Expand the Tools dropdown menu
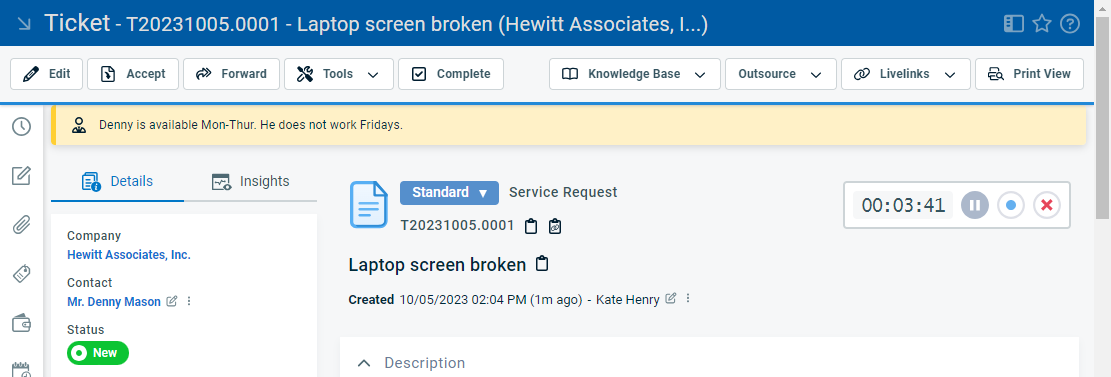 (339, 74)
